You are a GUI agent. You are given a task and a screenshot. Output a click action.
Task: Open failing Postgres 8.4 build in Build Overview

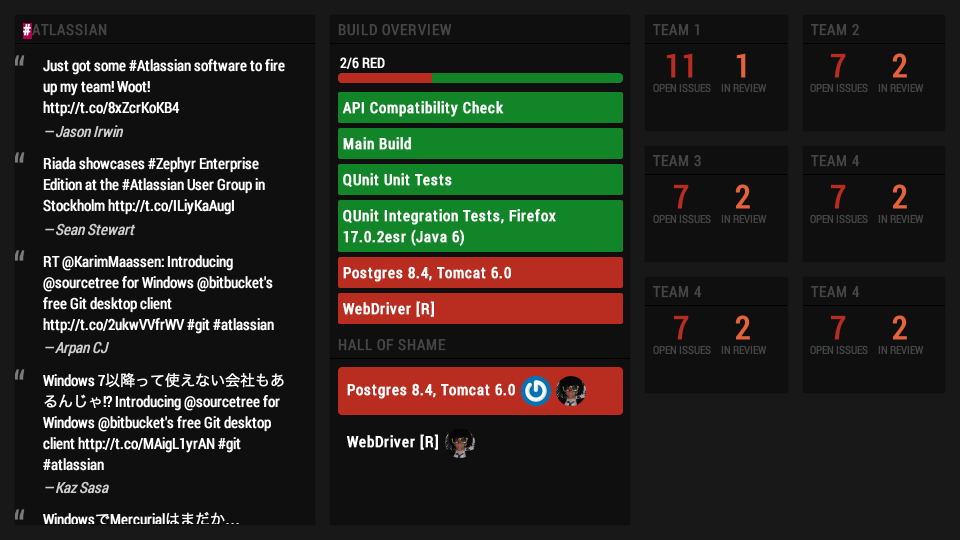[x=480, y=273]
